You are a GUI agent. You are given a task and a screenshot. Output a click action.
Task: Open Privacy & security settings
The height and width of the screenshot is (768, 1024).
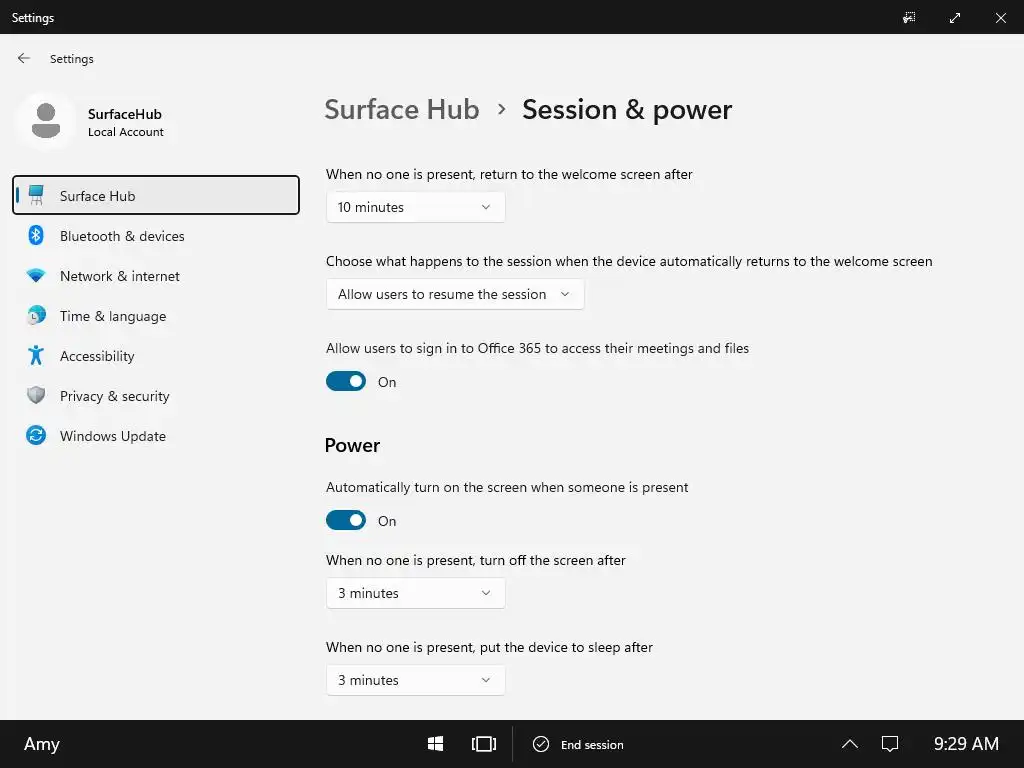point(156,396)
